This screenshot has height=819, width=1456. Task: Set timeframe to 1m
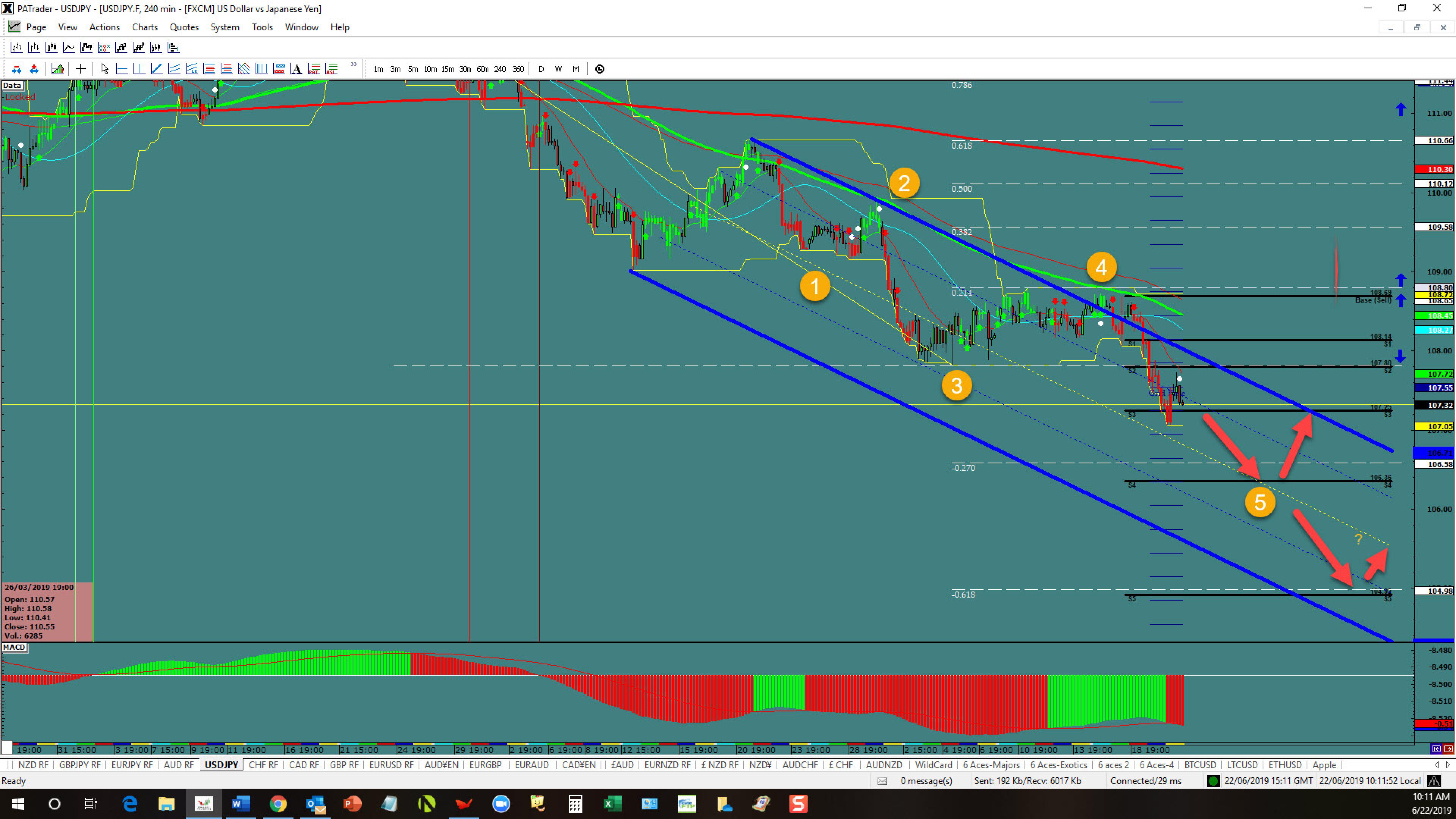[378, 69]
